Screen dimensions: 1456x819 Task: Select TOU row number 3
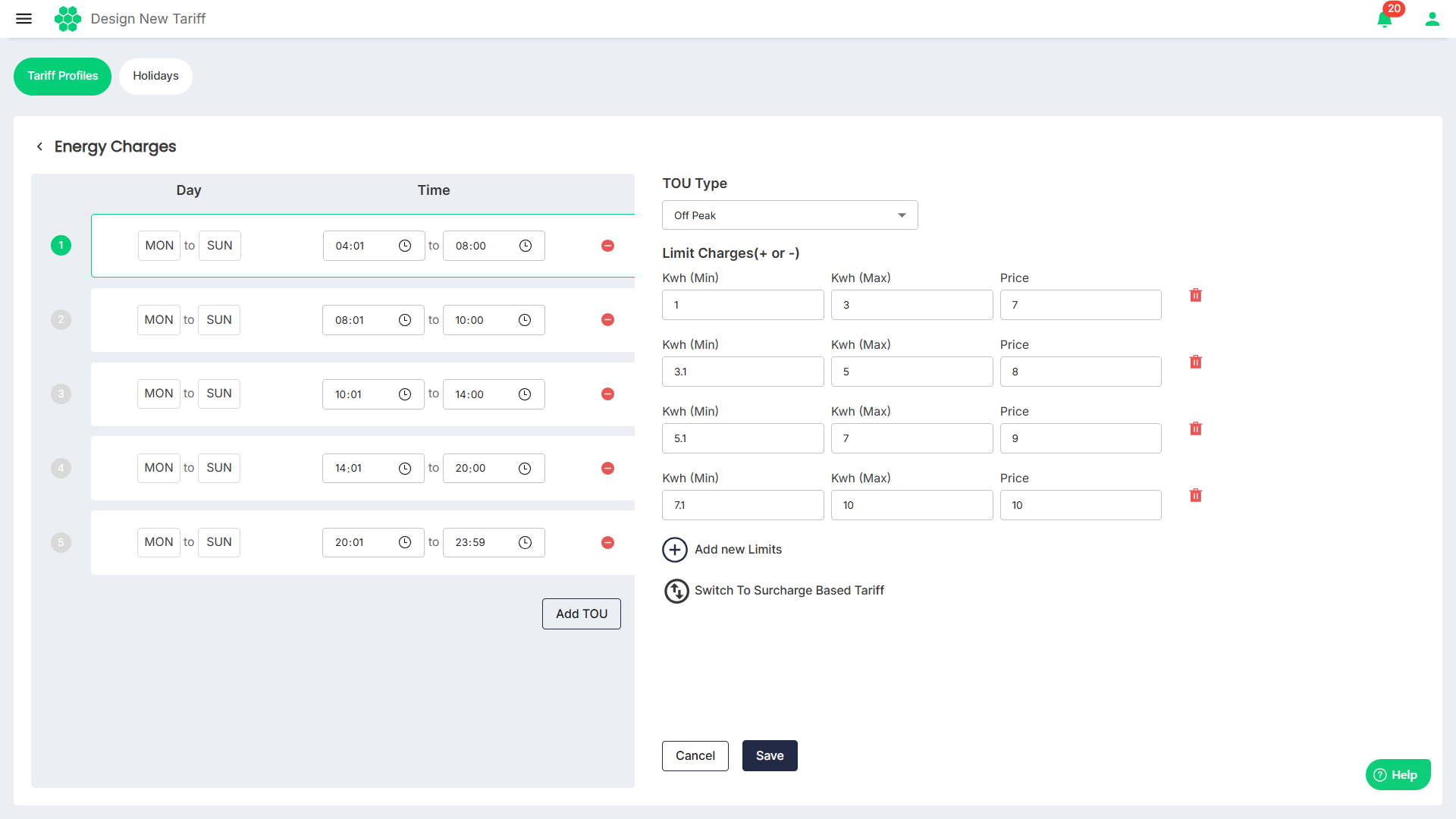[61, 394]
